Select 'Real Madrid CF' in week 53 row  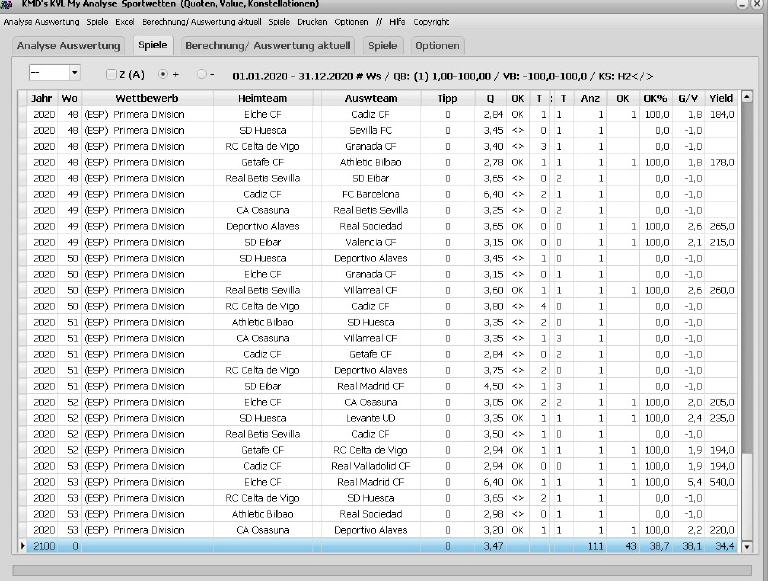371,483
